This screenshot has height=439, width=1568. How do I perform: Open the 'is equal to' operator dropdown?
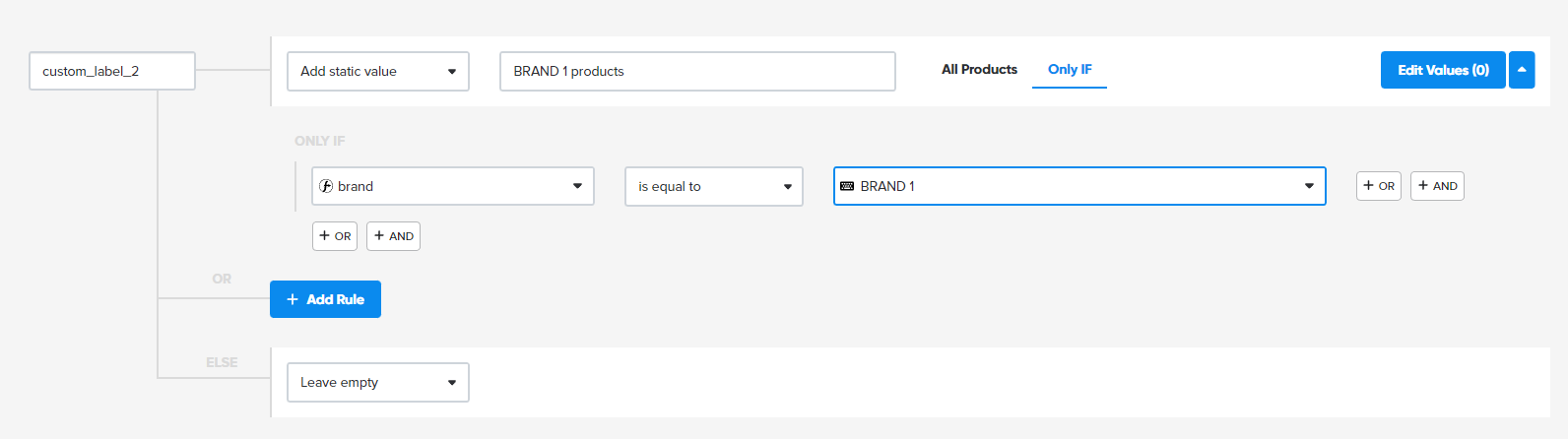tap(713, 186)
